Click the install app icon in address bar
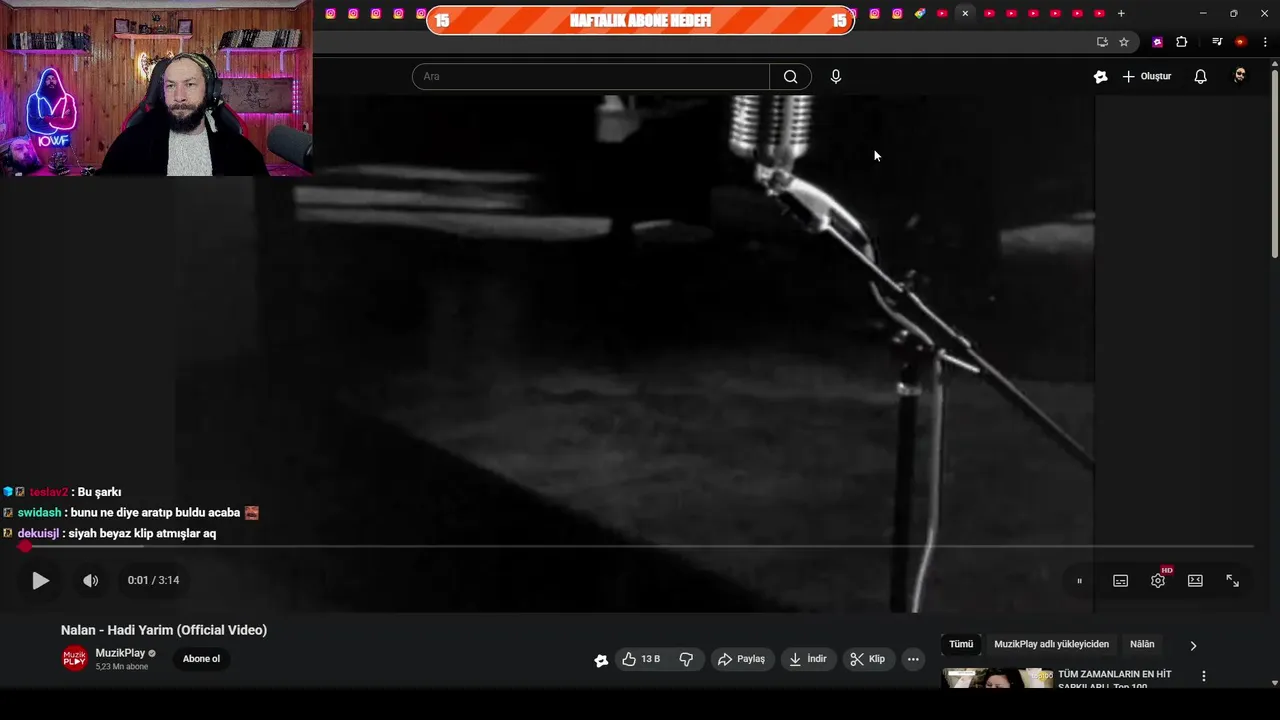This screenshot has height=720, width=1280. click(x=1102, y=42)
